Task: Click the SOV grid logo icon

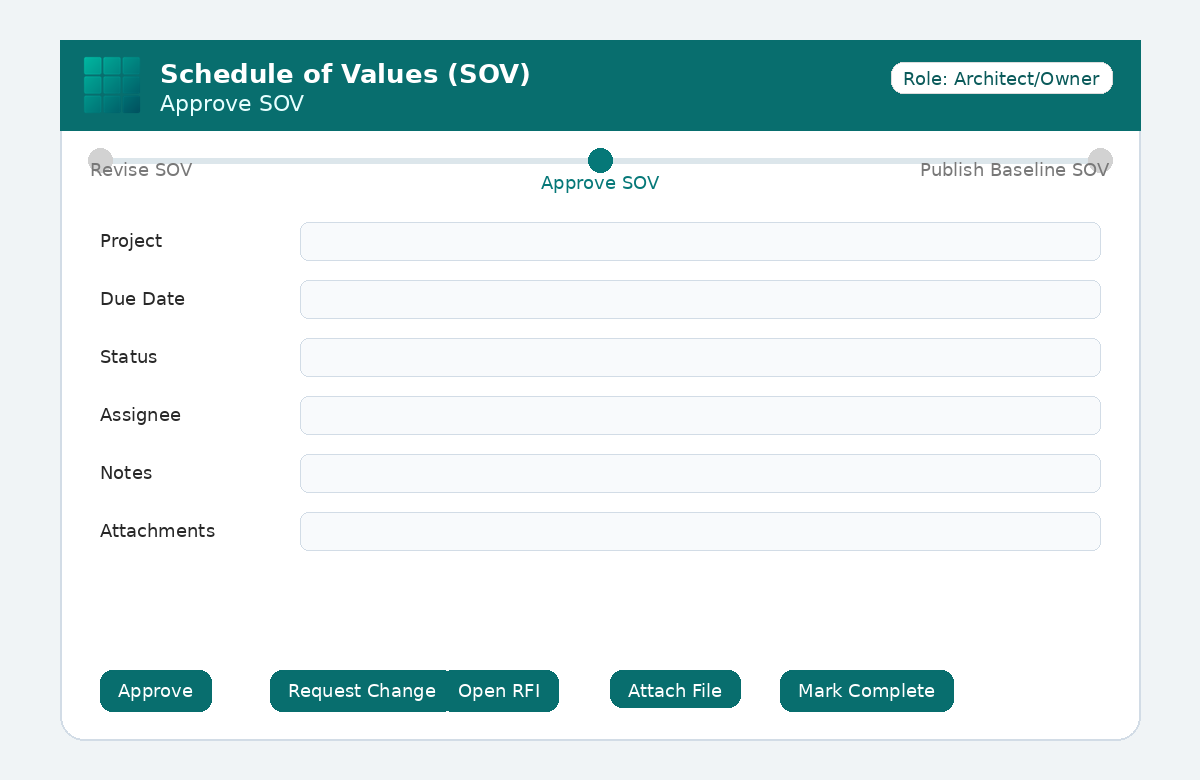Action: click(112, 85)
